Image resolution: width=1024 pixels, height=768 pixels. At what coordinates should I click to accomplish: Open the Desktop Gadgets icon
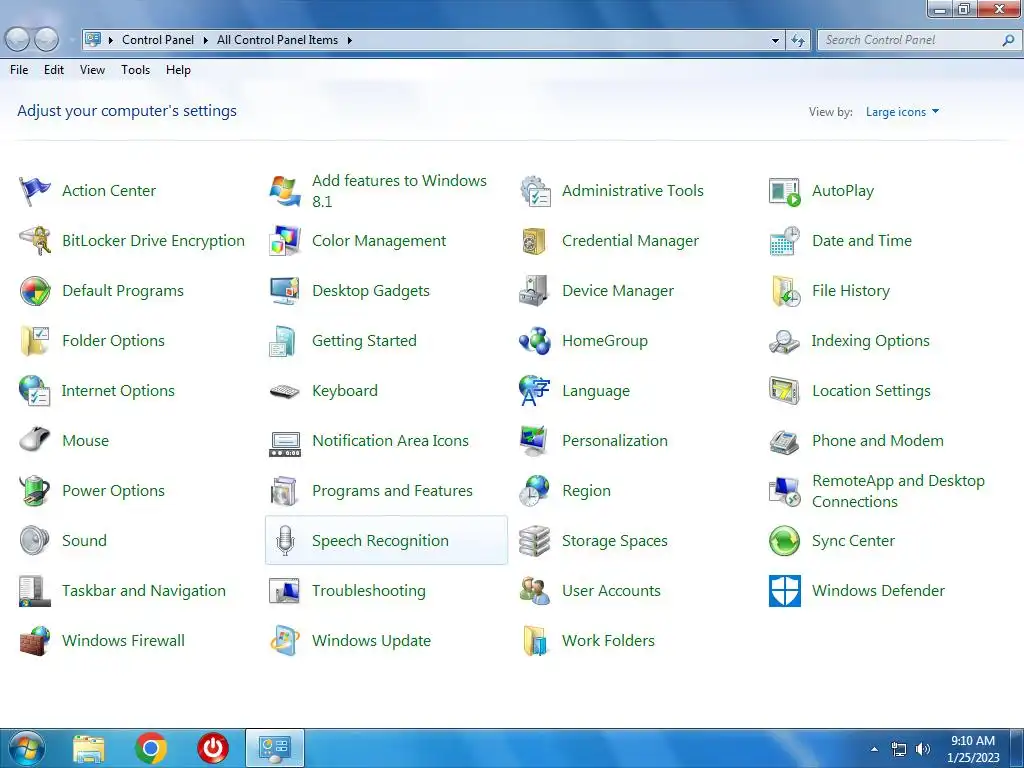coord(285,291)
